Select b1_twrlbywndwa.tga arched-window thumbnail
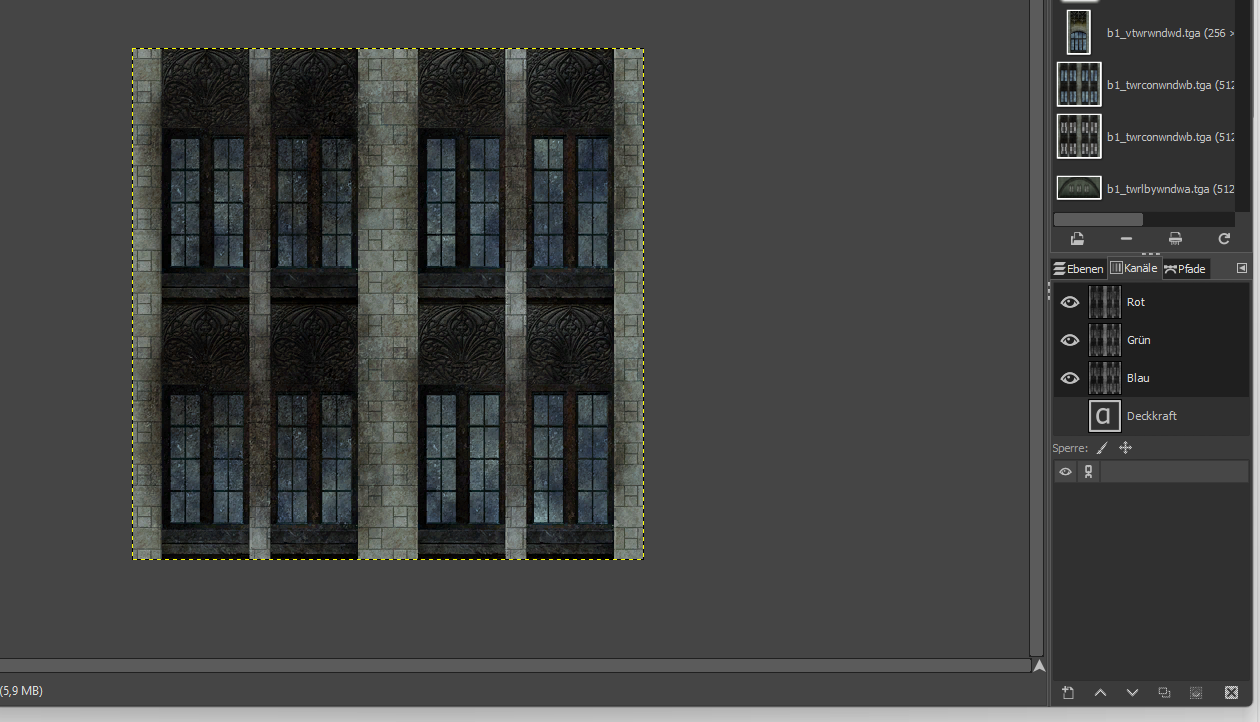 pyautogui.click(x=1079, y=188)
